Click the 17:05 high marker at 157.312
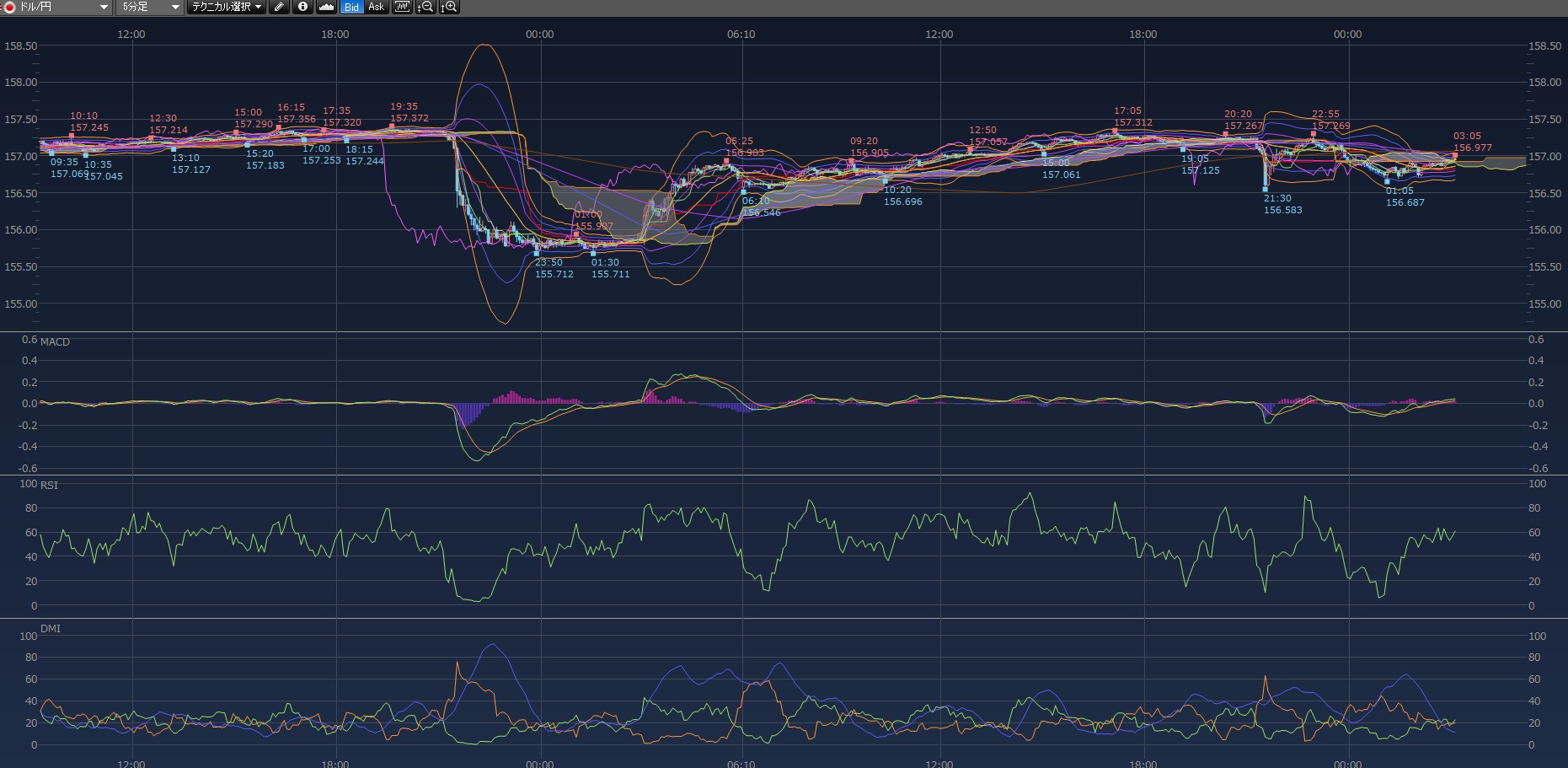 click(1116, 131)
